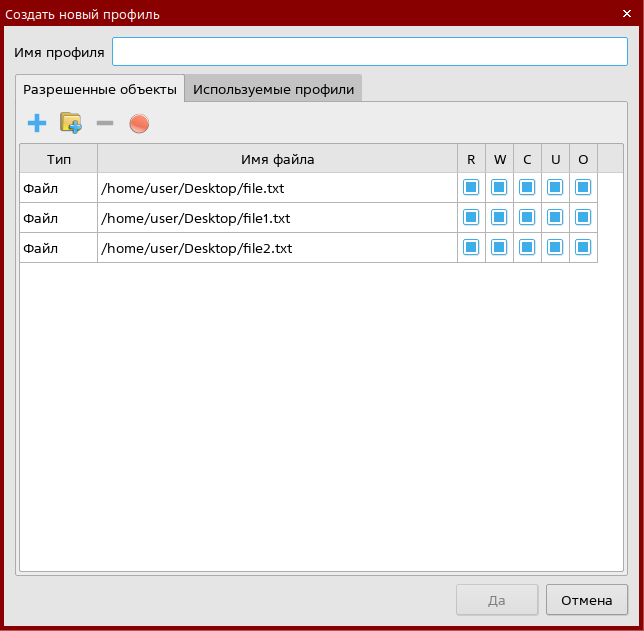Select the /home/user/Desktop/file2.txt path cell
The width and height of the screenshot is (644, 631).
pyautogui.click(x=276, y=248)
